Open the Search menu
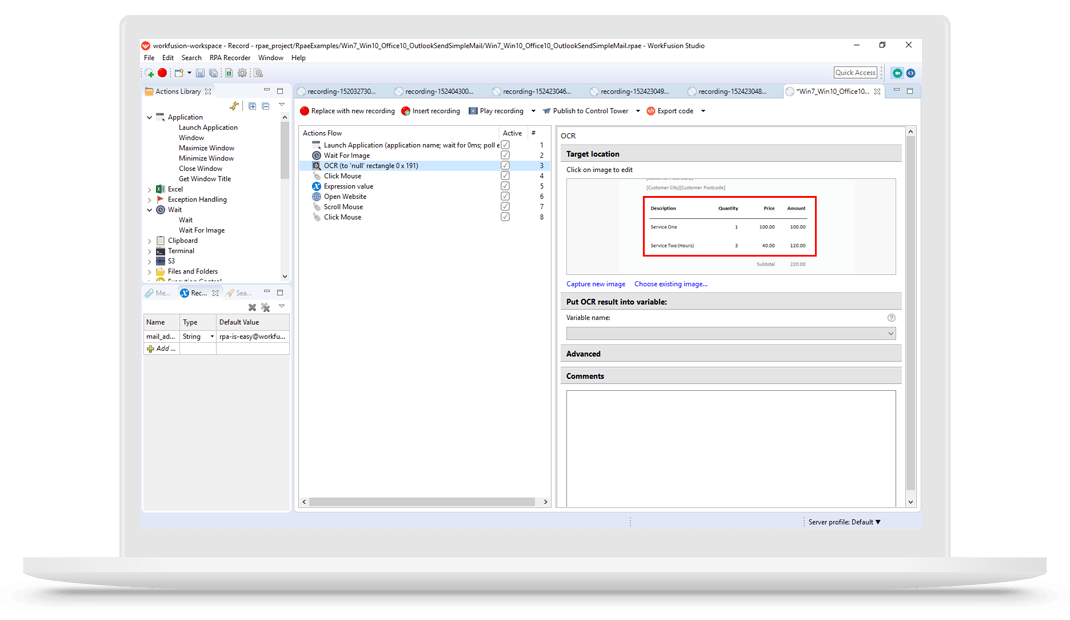The width and height of the screenshot is (1070, 620). tap(191, 58)
